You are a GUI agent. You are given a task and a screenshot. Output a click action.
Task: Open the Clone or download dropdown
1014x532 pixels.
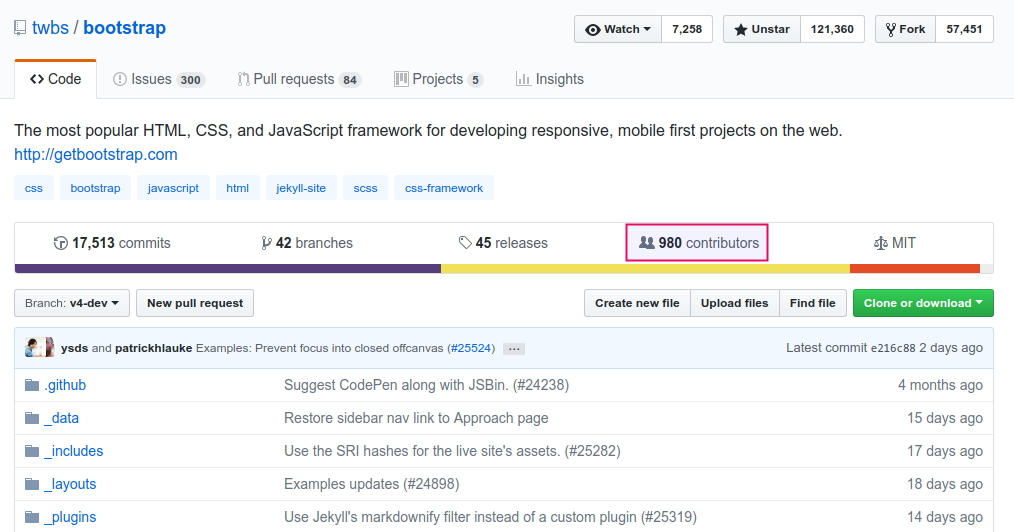923,303
